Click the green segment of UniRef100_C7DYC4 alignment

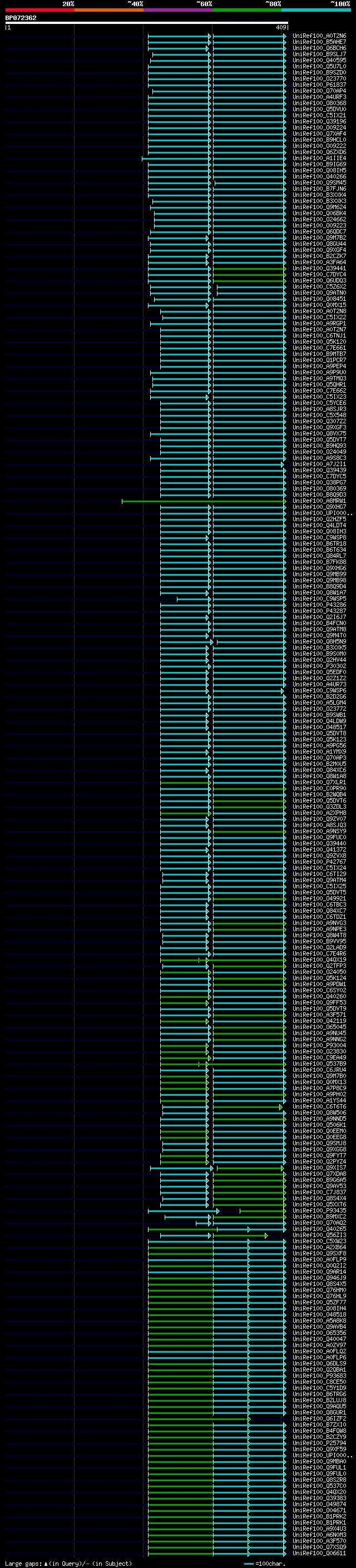tap(249, 275)
